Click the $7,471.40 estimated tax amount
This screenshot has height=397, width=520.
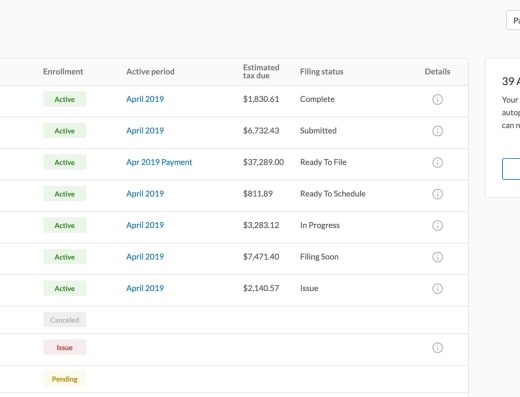tap(261, 257)
